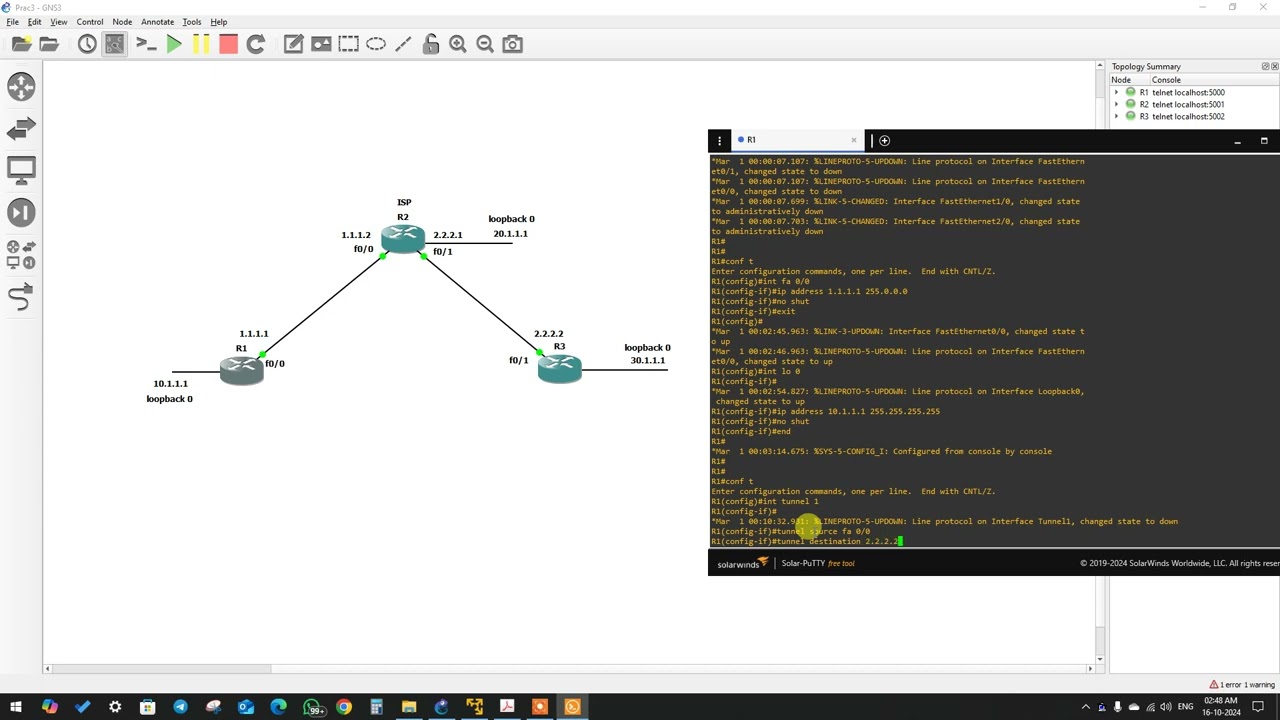Draw a rectangle tool

point(348,44)
